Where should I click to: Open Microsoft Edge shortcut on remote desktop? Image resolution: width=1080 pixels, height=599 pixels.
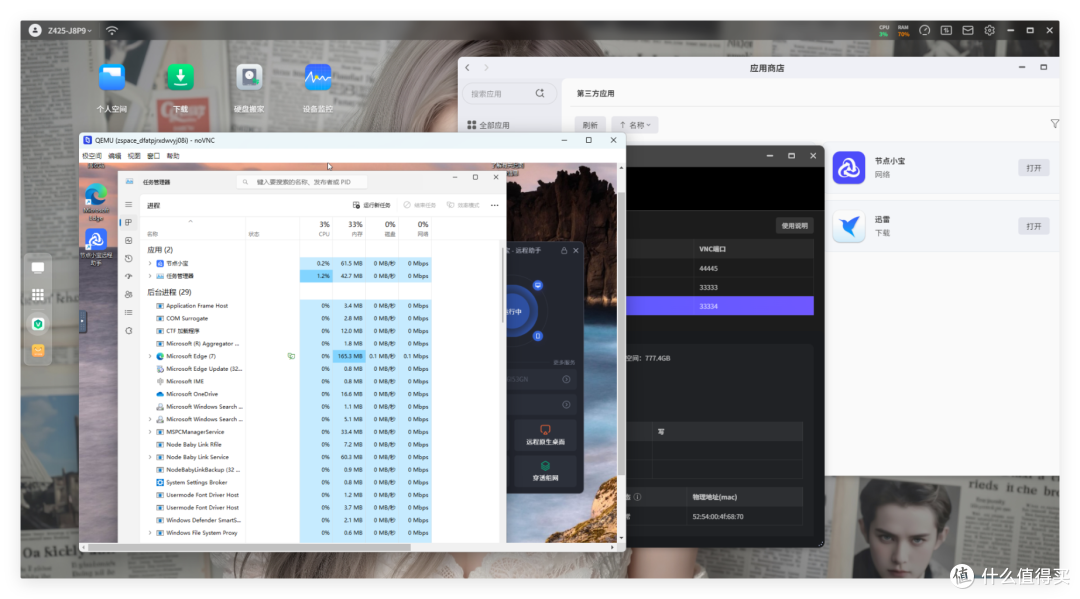[96, 202]
